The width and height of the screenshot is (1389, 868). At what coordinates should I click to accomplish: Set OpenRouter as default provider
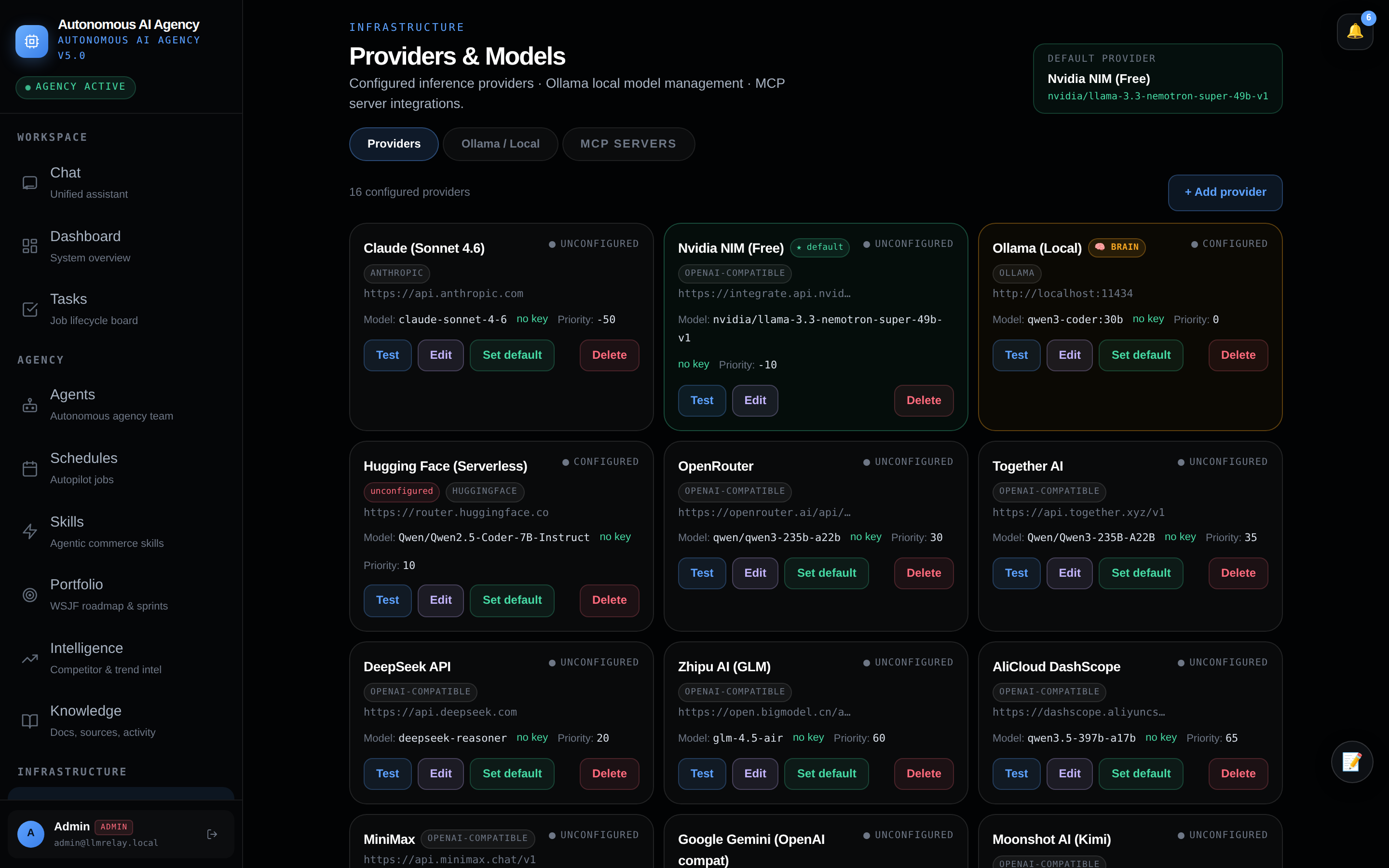pos(827,573)
